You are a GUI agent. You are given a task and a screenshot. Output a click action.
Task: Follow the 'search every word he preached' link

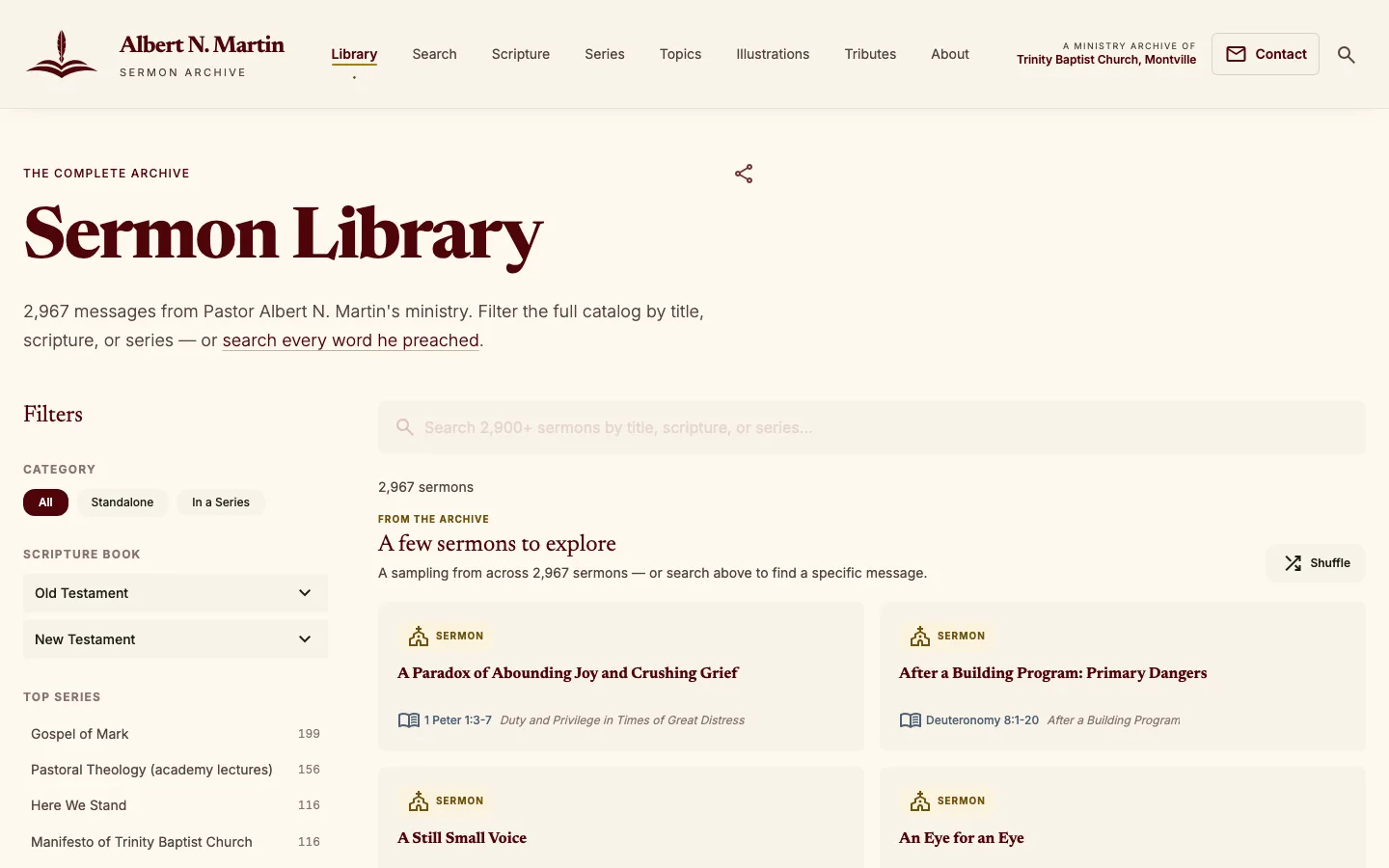click(x=351, y=340)
